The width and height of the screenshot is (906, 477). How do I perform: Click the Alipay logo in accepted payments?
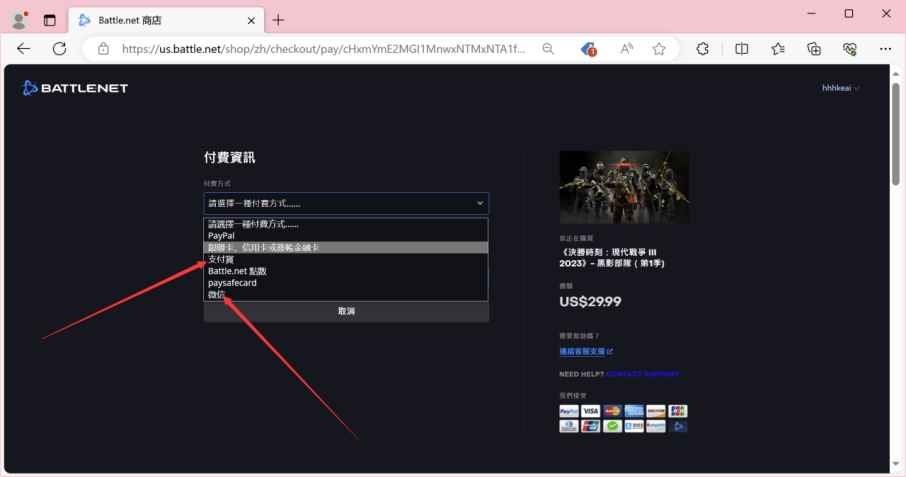[x=634, y=426]
